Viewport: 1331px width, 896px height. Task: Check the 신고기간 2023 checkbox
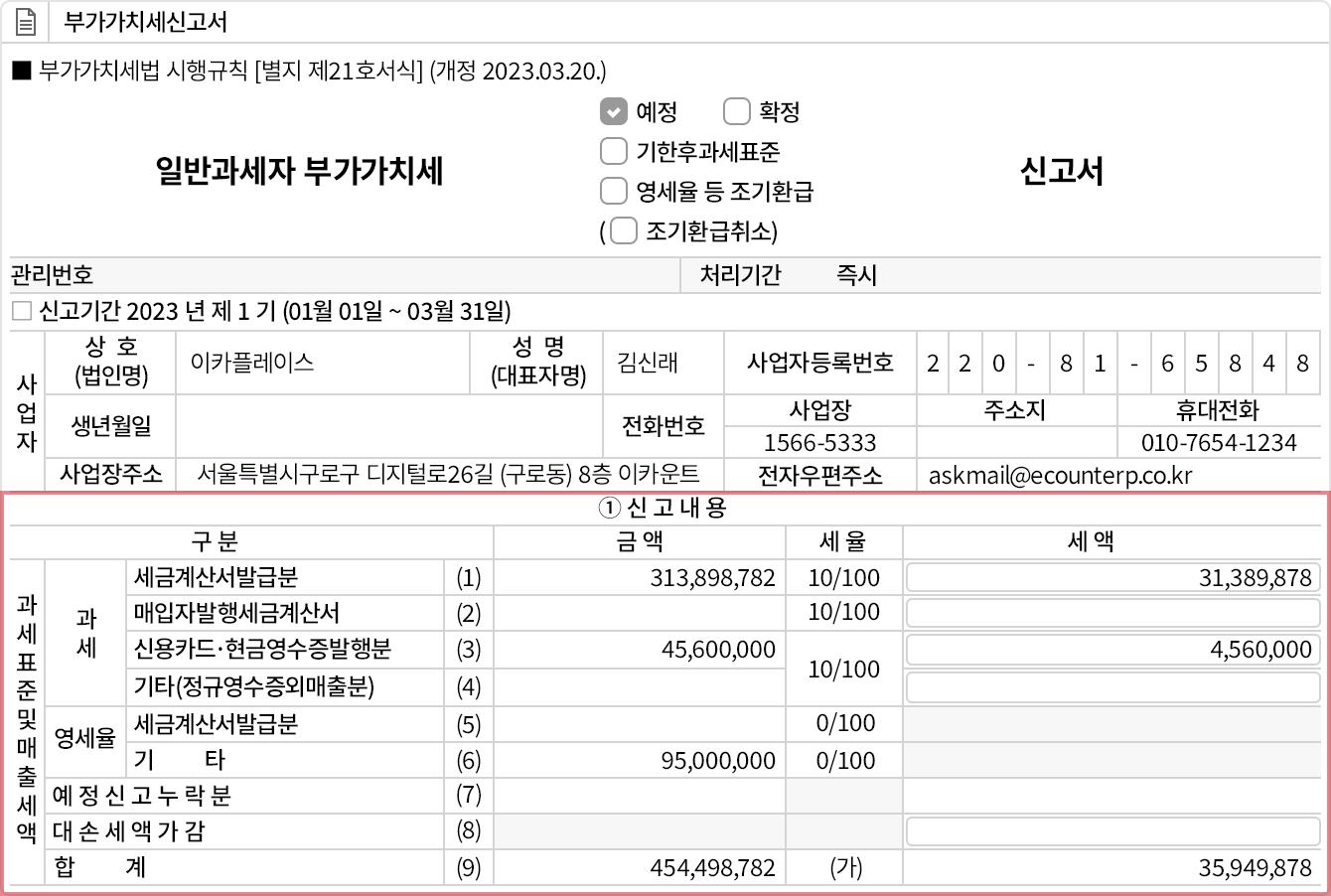click(x=17, y=313)
